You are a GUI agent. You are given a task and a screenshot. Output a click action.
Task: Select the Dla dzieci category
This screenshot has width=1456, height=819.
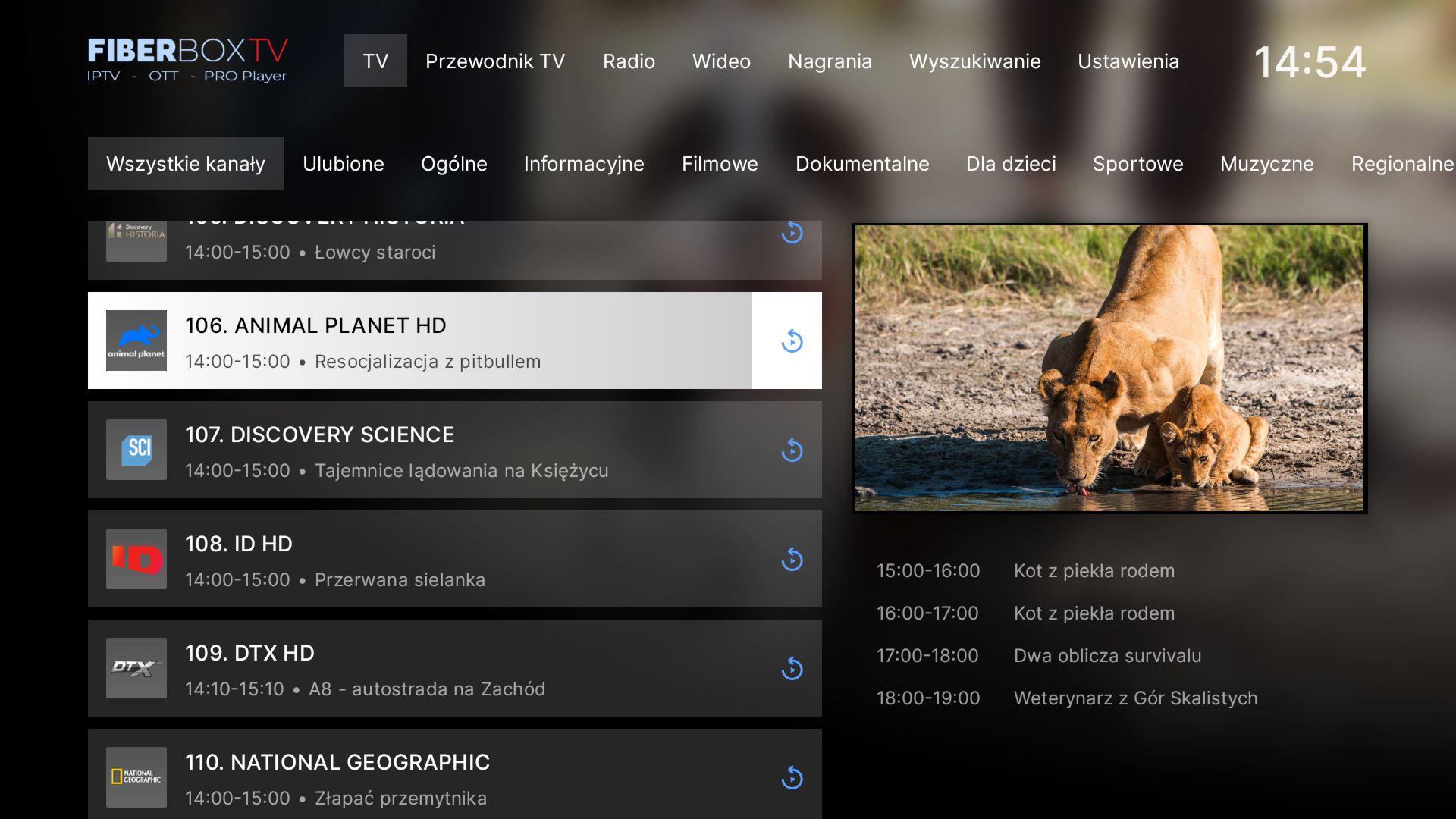pyautogui.click(x=1011, y=163)
